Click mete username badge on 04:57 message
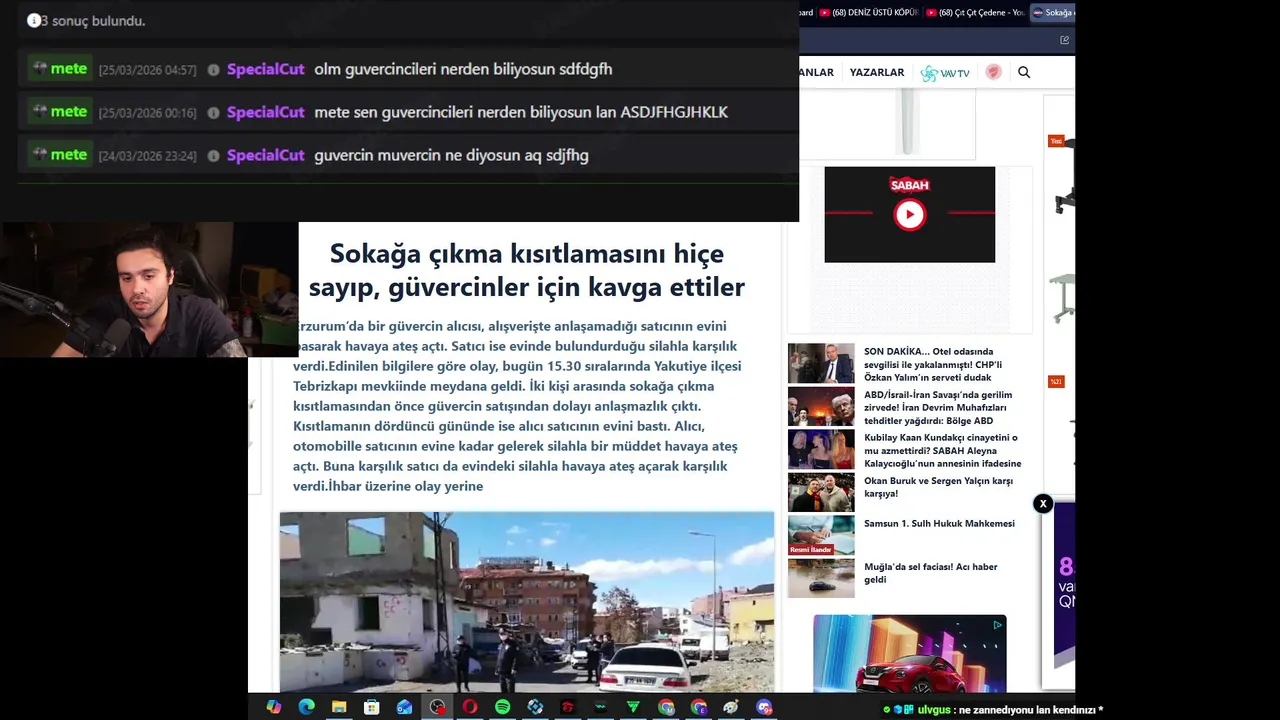 (x=60, y=69)
